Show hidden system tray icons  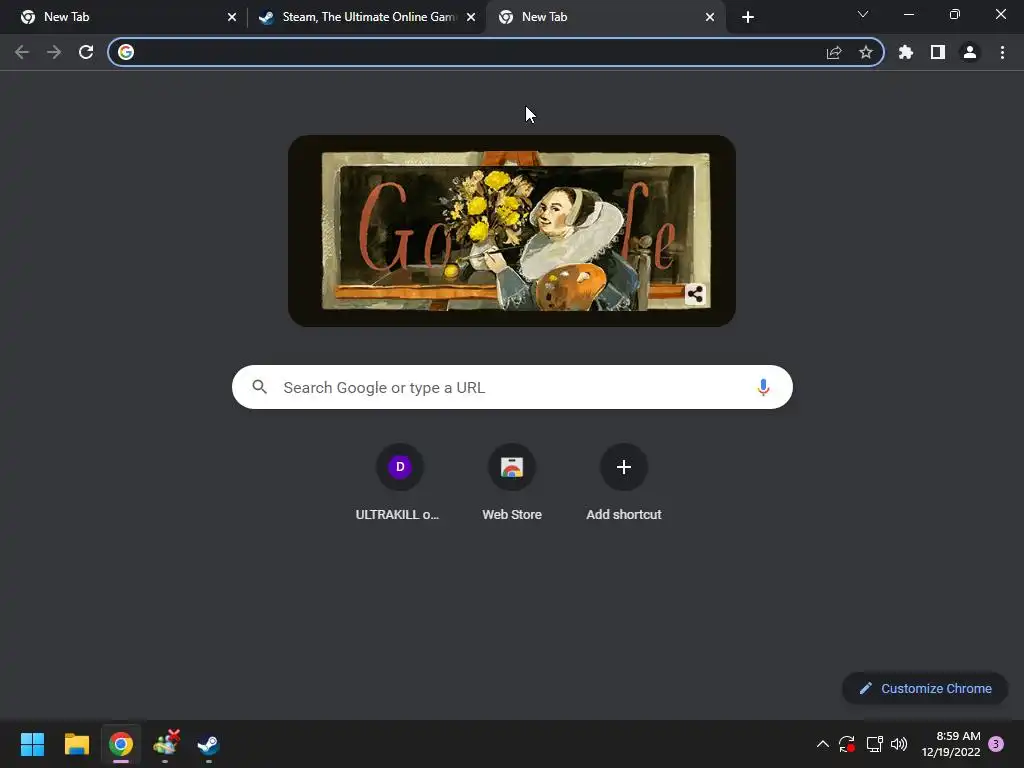(x=823, y=744)
